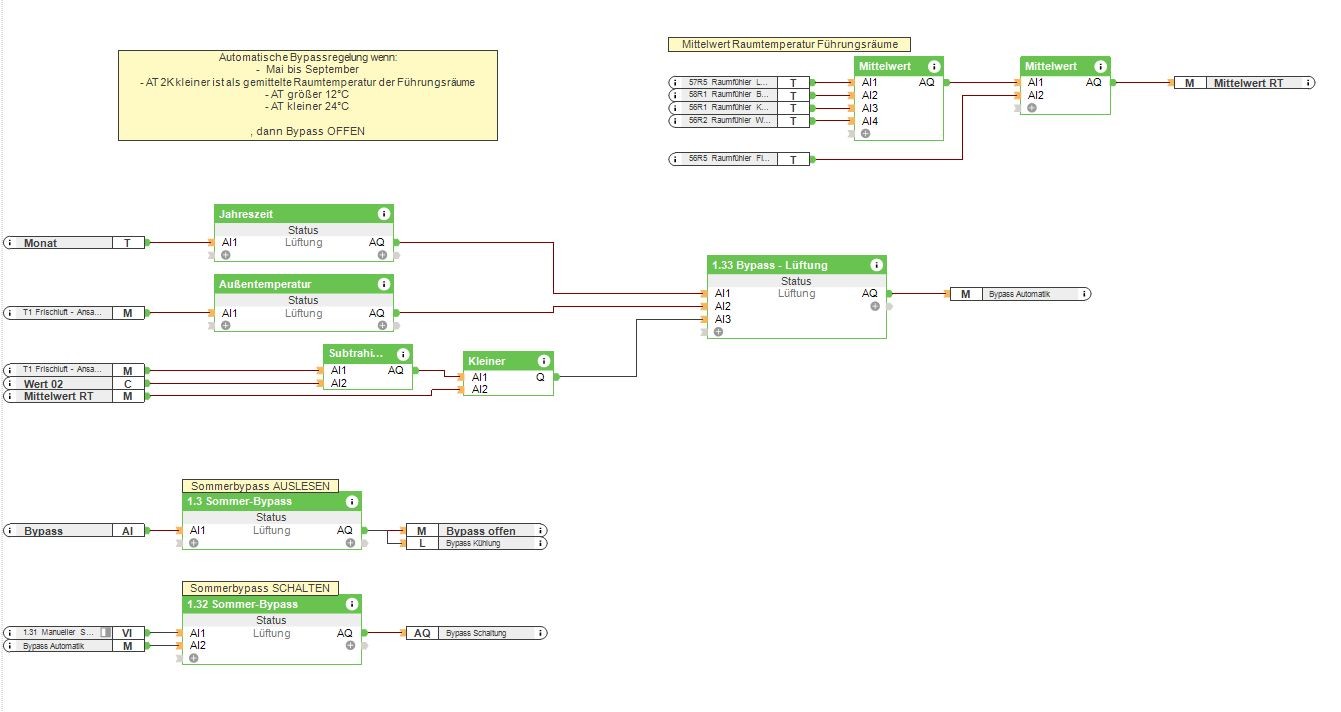Viewport: 1341px width, 712px height.
Task: Select the Bypass Schaltung AQ output
Action: tap(476, 633)
